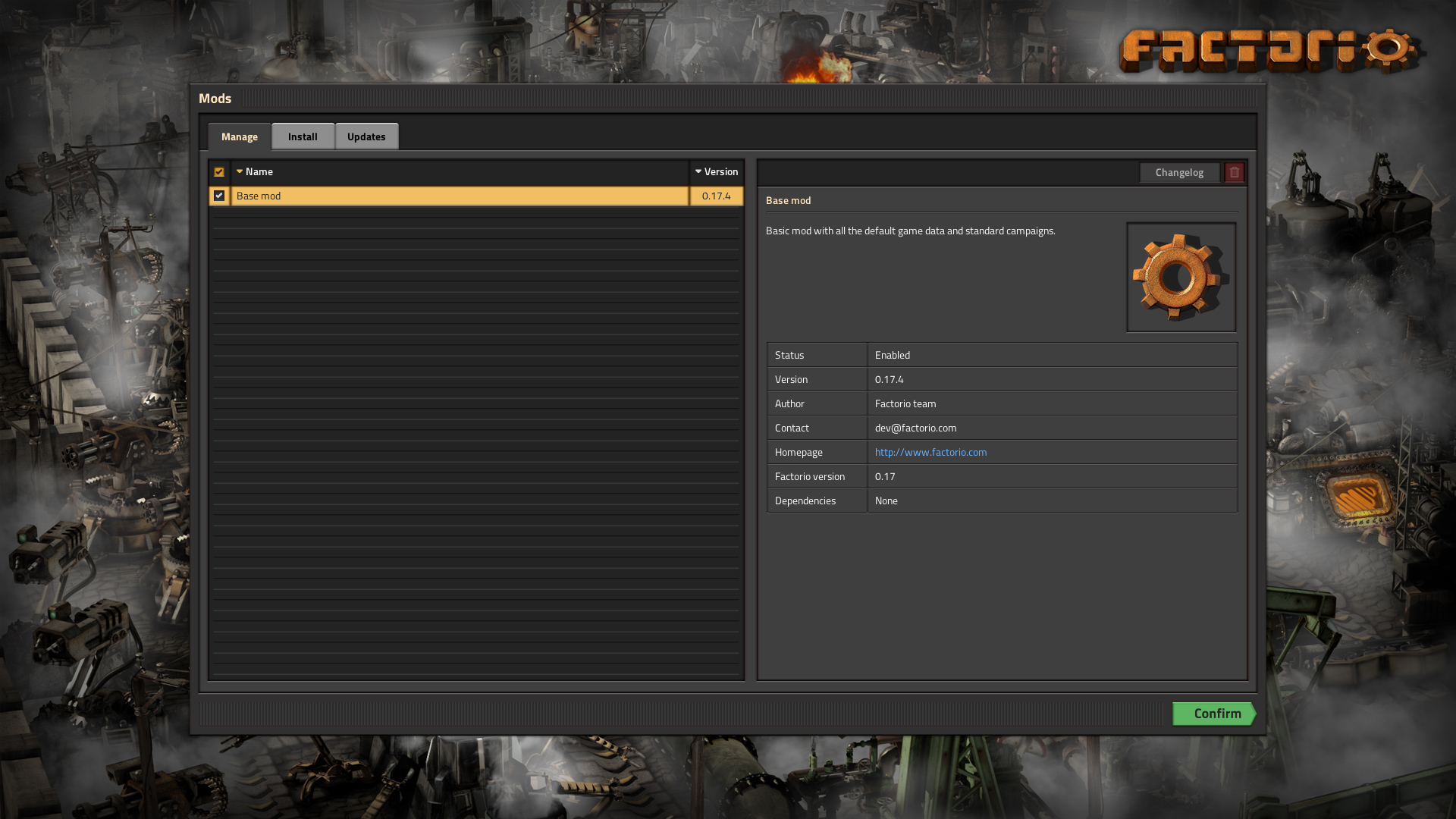Confirm the mod settings
This screenshot has width=1456, height=819.
pyautogui.click(x=1214, y=714)
